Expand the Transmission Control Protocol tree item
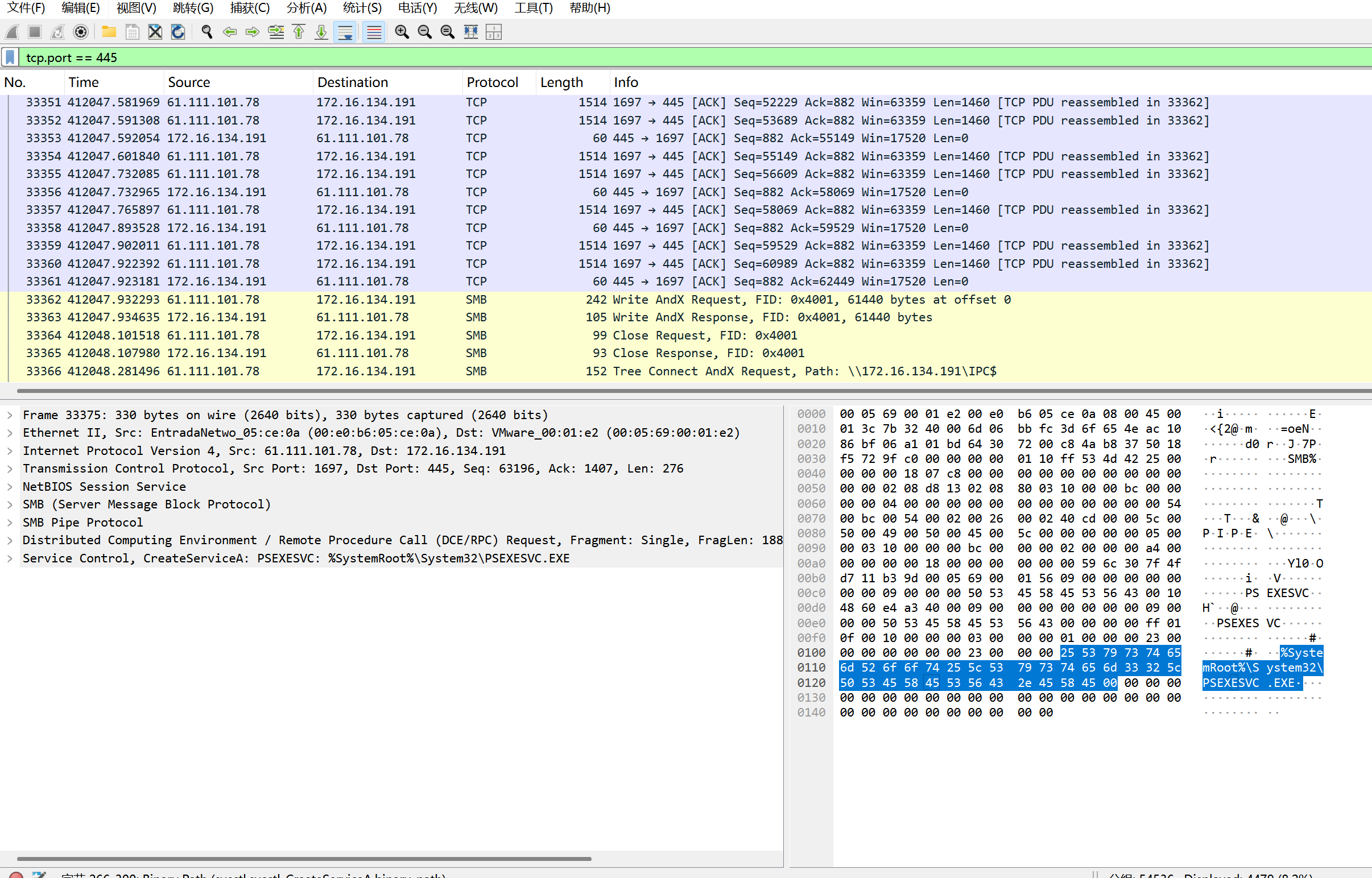This screenshot has height=878, width=1372. click(10, 469)
